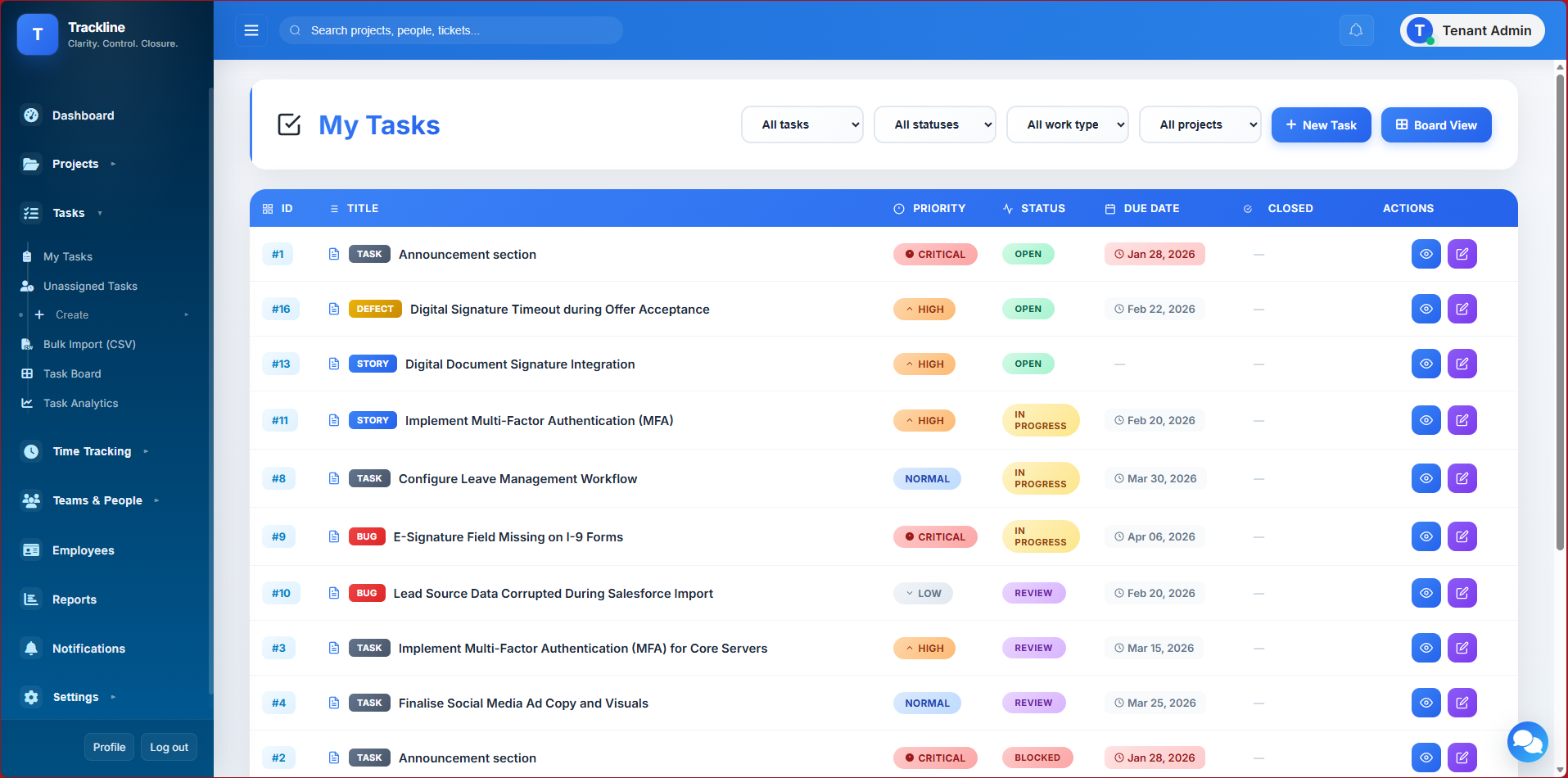Screen dimensions: 1568x778
Task: Expand the All projects filter dropdown
Action: [1200, 124]
